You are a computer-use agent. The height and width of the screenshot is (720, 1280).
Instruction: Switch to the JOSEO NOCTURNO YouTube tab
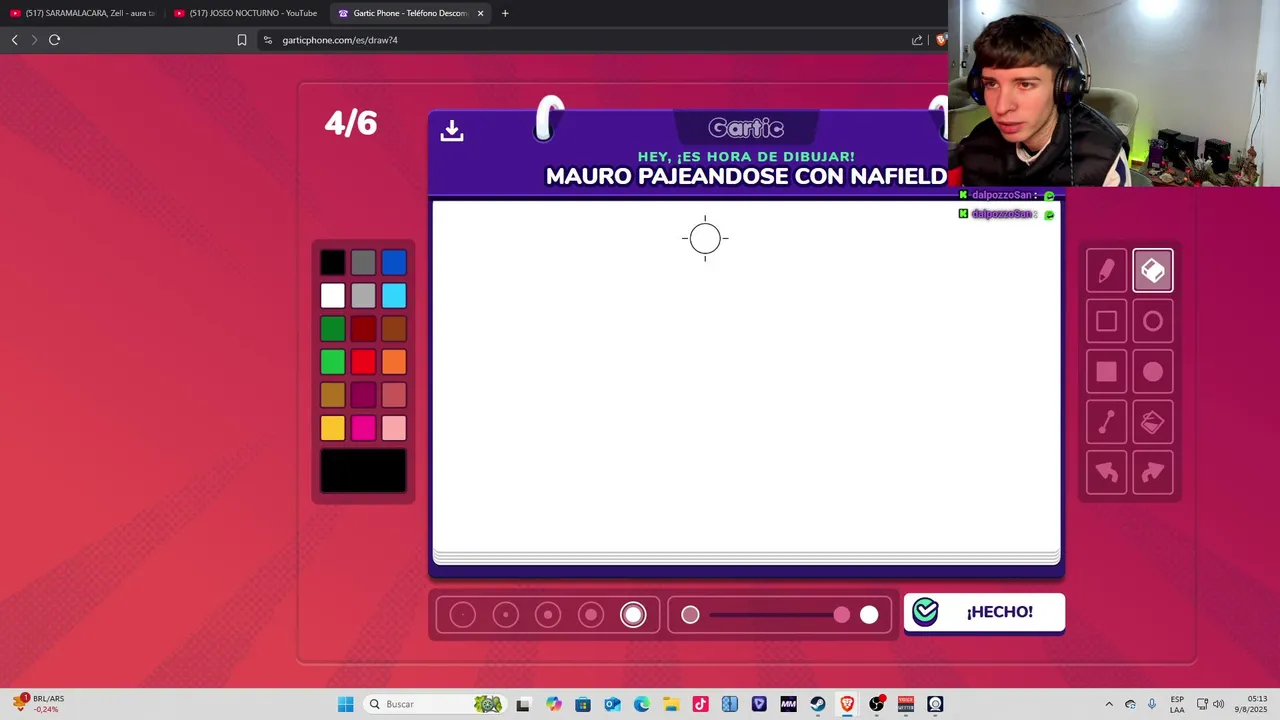[x=247, y=13]
